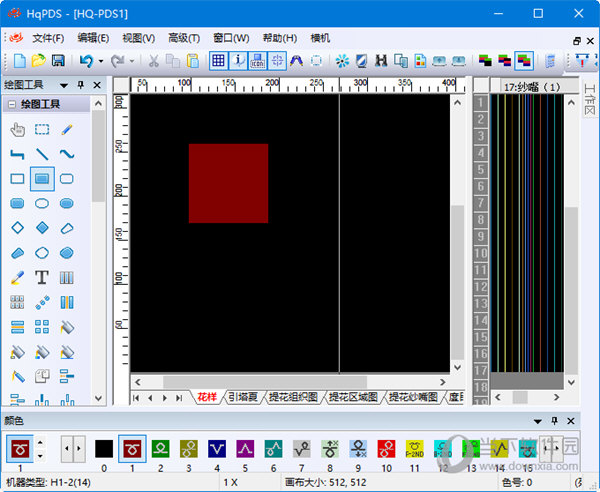Pick the straight line tool
600x492 pixels.
pos(42,154)
